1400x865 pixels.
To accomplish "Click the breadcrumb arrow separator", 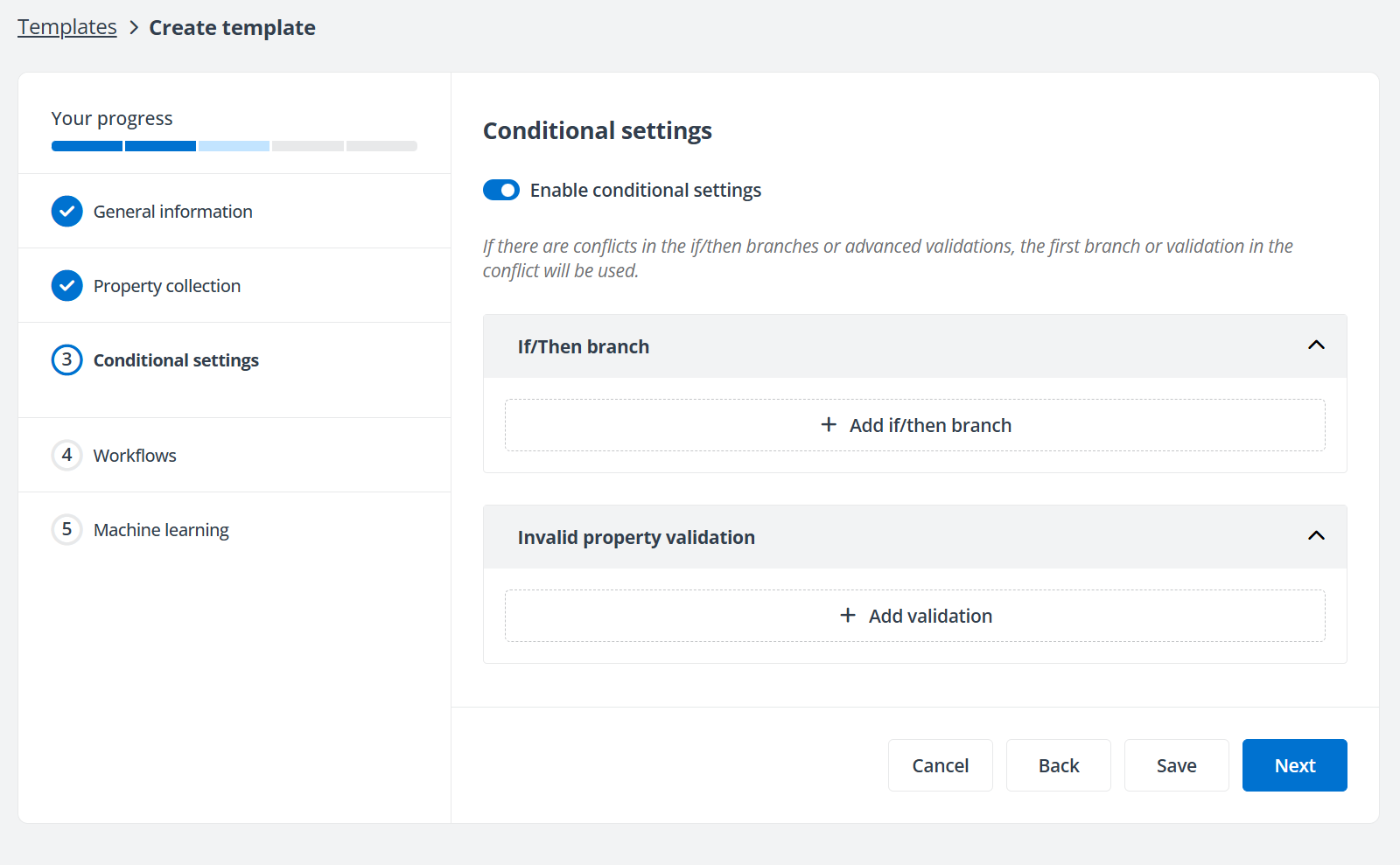I will click(134, 28).
